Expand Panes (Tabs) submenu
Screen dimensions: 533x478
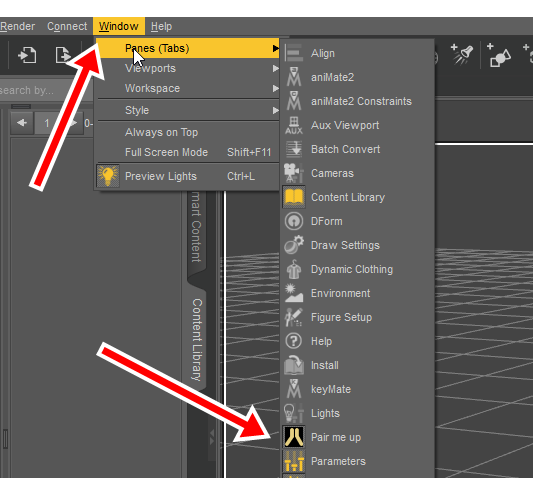(188, 48)
